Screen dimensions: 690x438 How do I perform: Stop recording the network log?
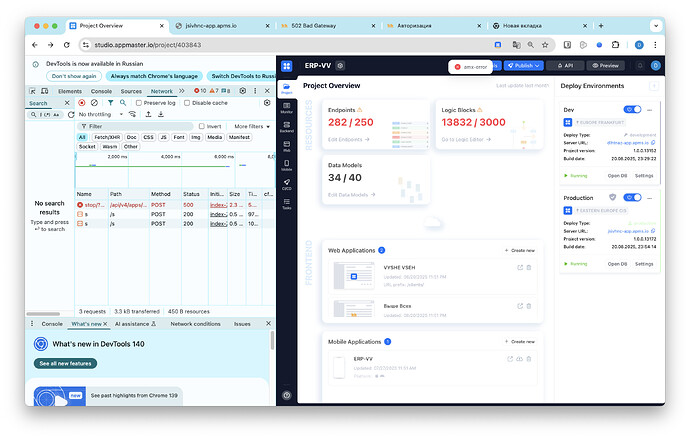(x=81, y=102)
